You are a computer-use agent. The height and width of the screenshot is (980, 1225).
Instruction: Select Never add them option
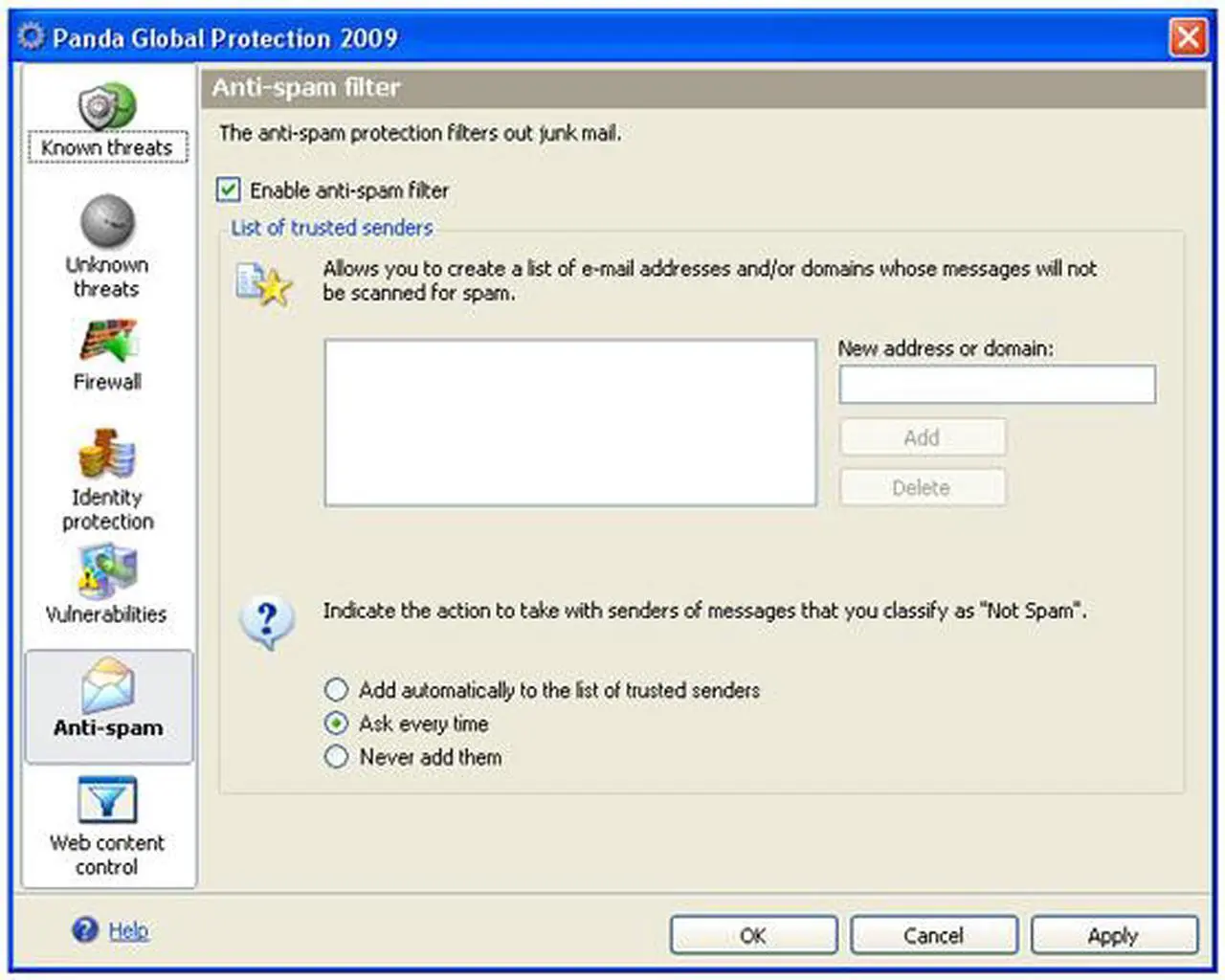[336, 757]
